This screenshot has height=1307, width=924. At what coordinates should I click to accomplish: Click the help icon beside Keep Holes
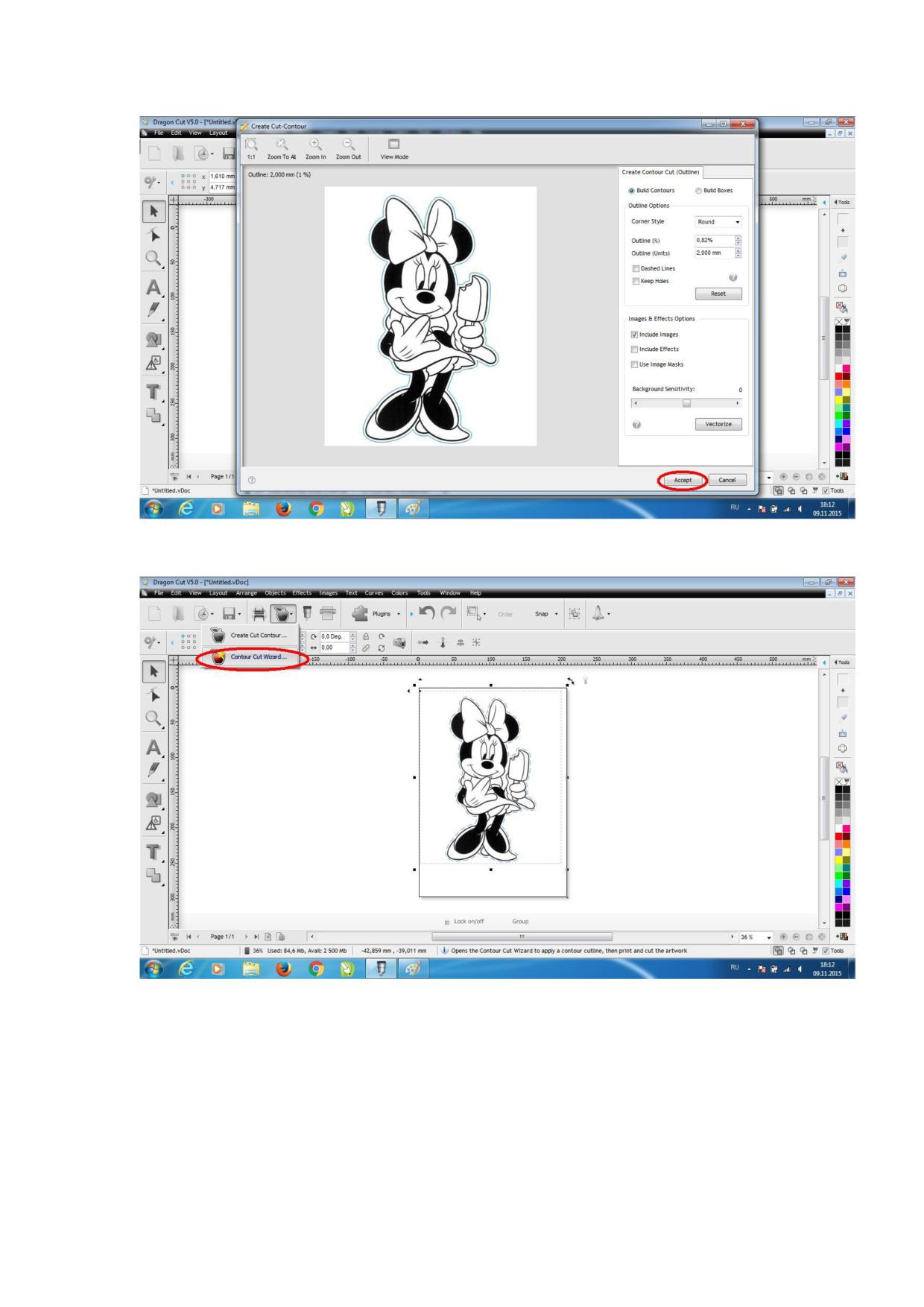click(732, 278)
